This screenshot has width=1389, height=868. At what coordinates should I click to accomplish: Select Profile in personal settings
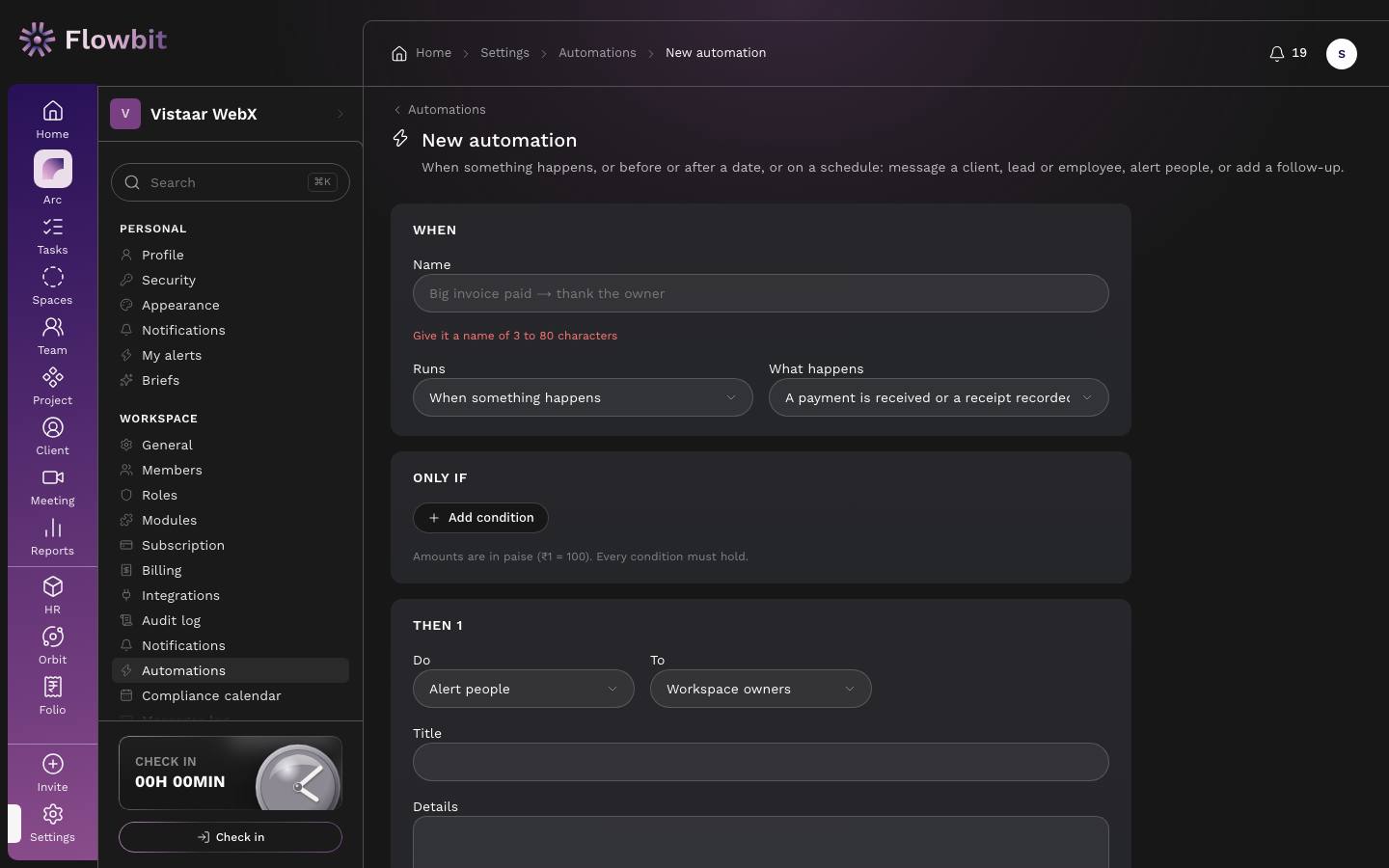click(x=230, y=255)
